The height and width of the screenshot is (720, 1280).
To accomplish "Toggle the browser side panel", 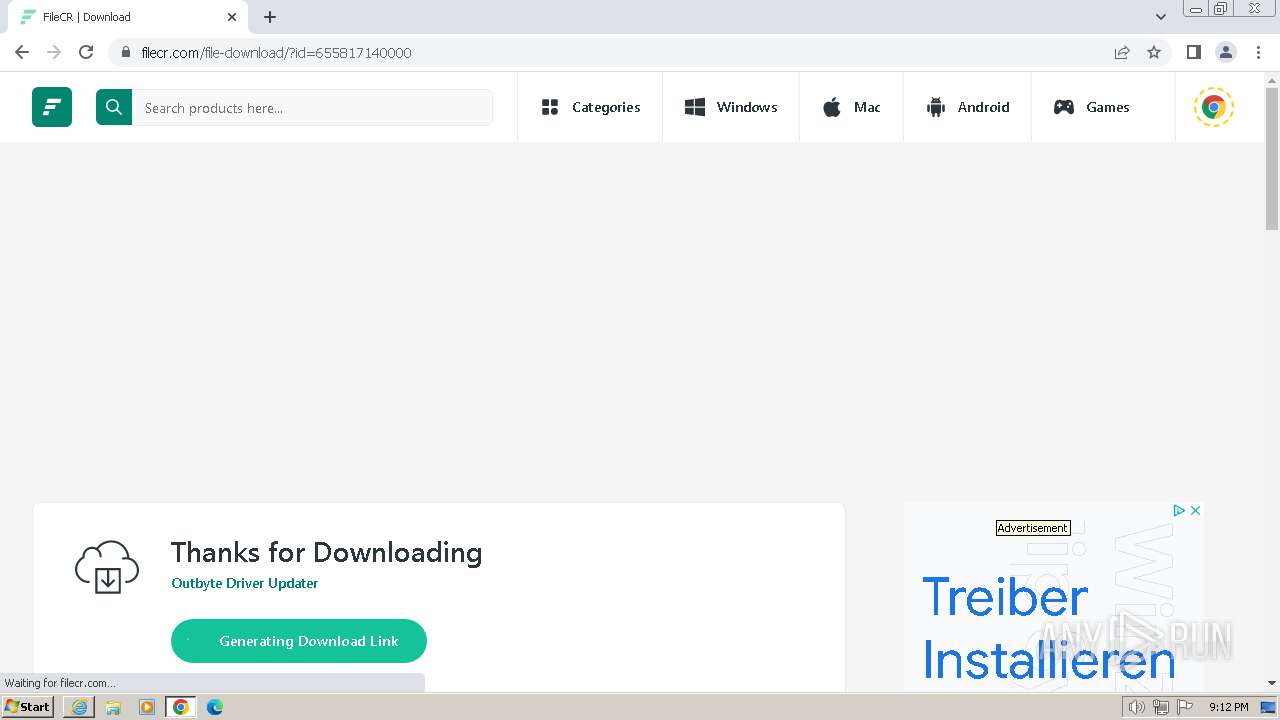I will 1194,52.
